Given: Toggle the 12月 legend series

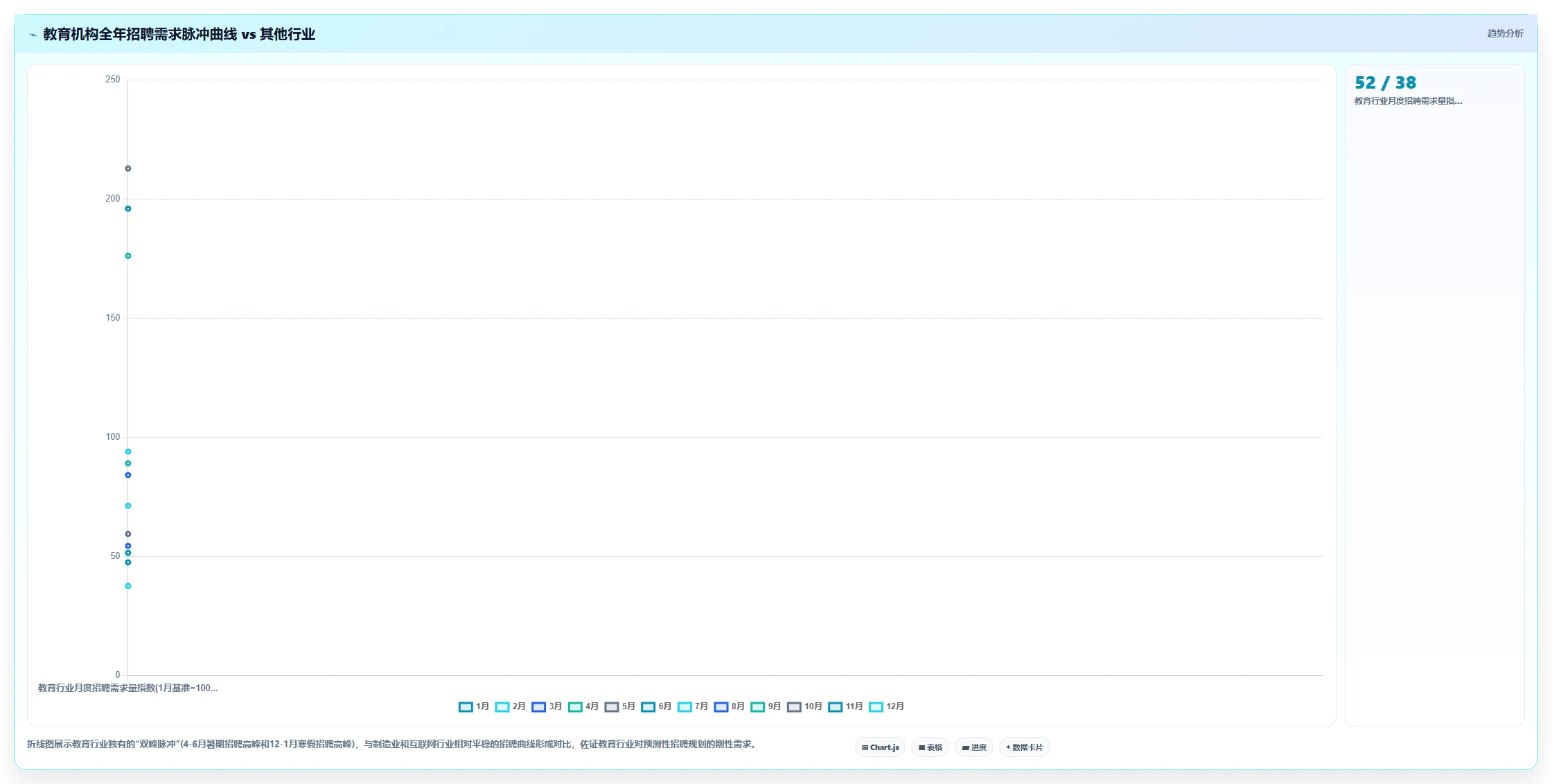Looking at the screenshot, I should pyautogui.click(x=886, y=706).
